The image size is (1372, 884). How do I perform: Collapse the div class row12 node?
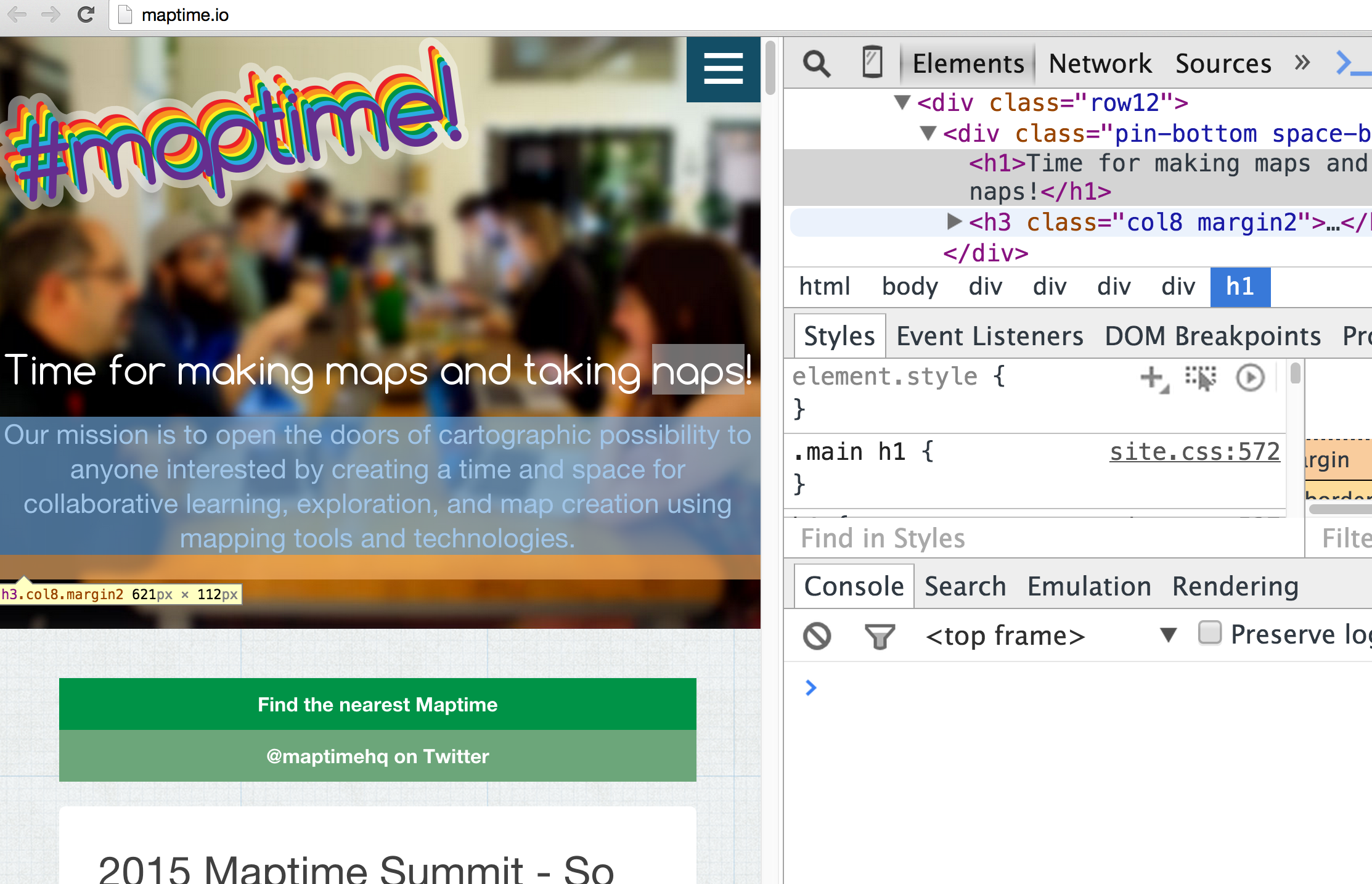click(902, 102)
